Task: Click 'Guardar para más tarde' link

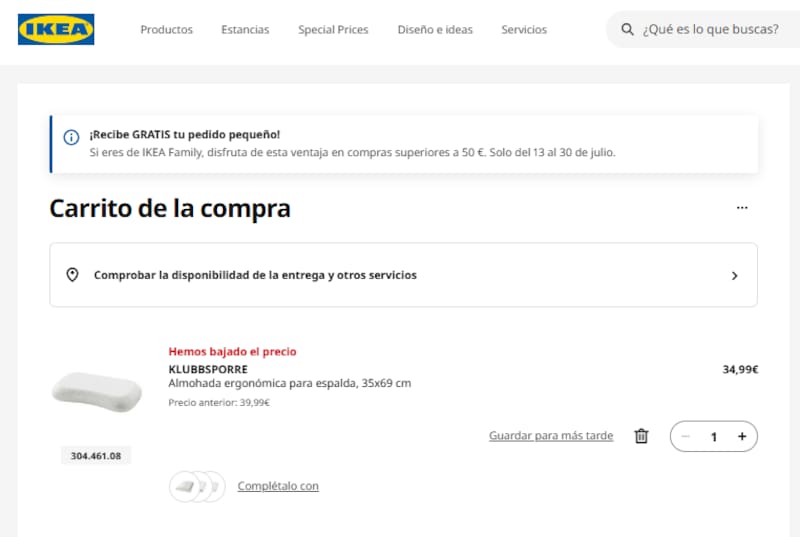Action: [551, 436]
